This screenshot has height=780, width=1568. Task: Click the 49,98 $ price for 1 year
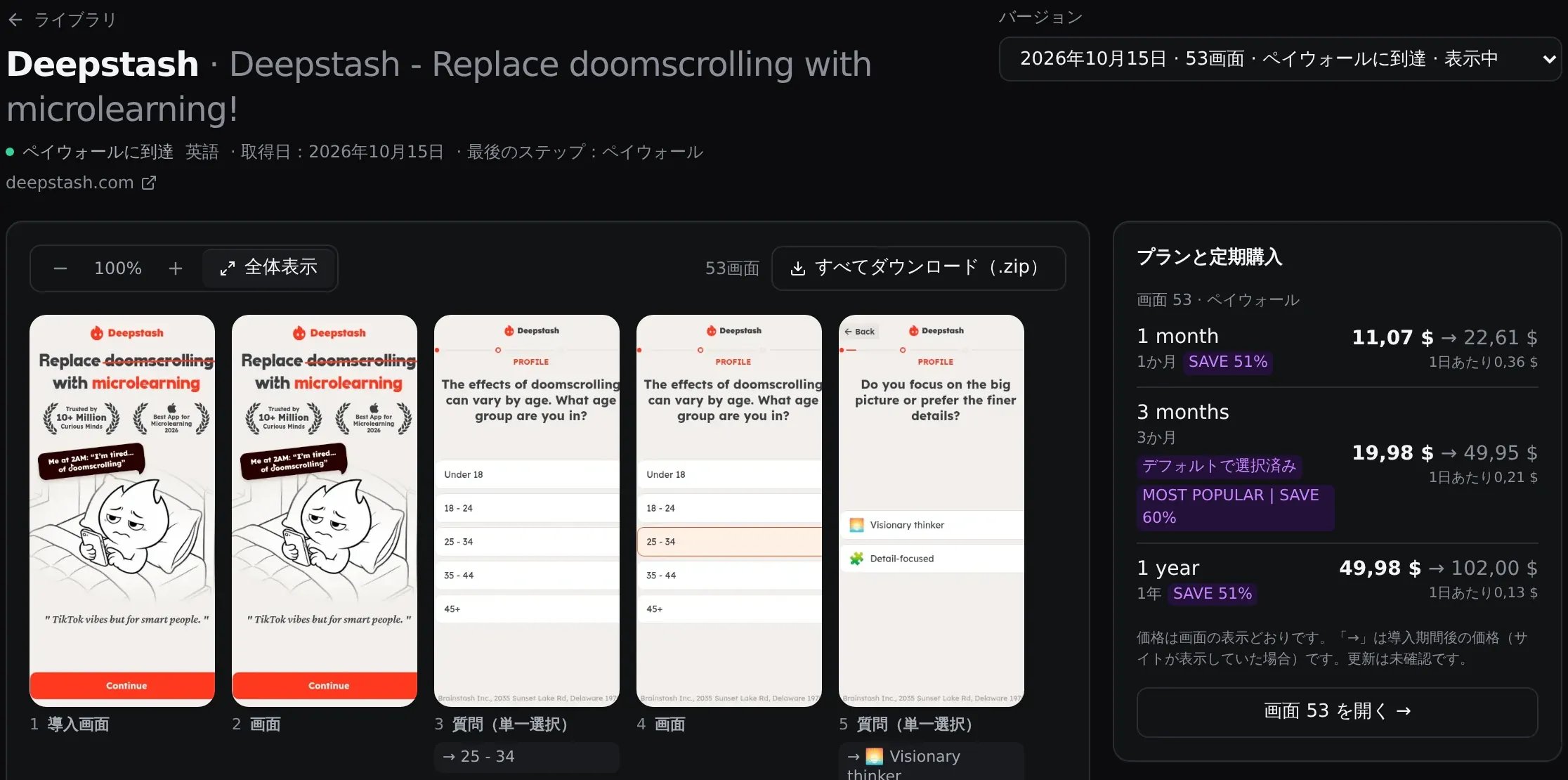pyautogui.click(x=1380, y=568)
